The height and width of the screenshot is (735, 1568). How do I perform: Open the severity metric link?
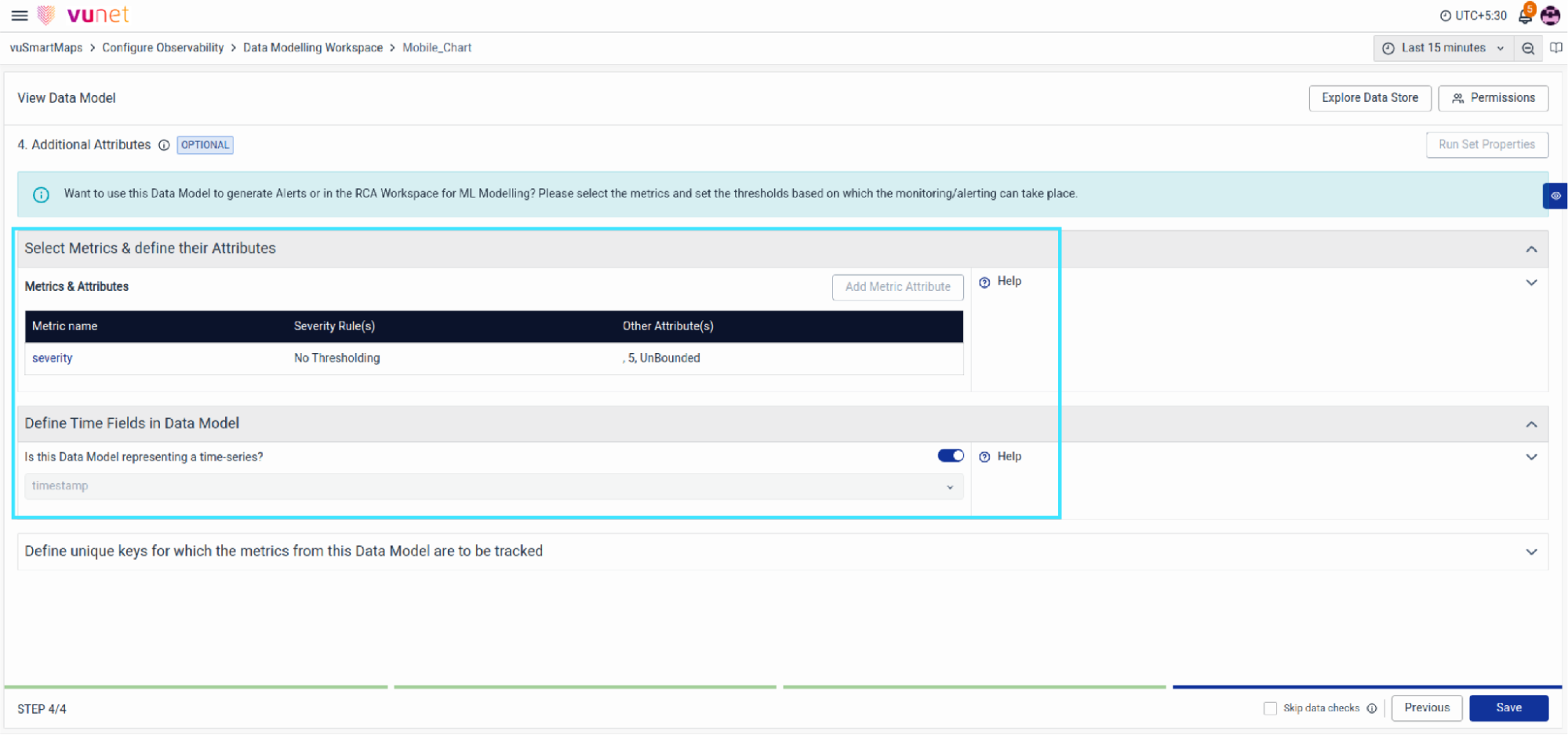pyautogui.click(x=52, y=358)
